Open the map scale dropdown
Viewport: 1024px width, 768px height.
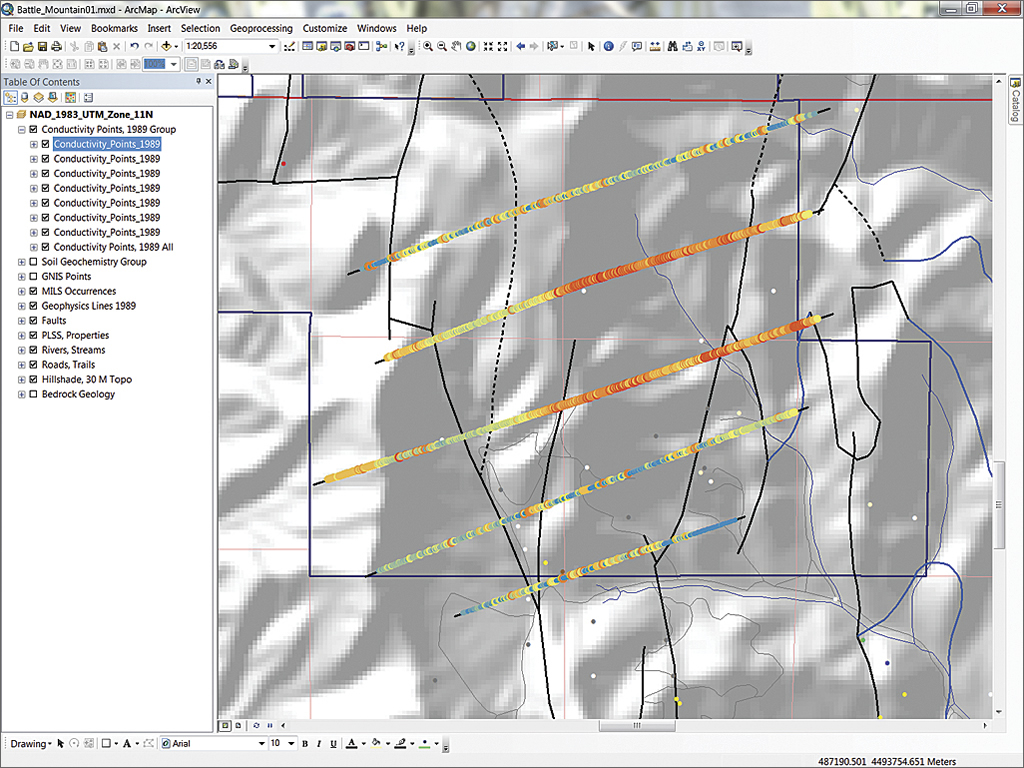click(272, 46)
